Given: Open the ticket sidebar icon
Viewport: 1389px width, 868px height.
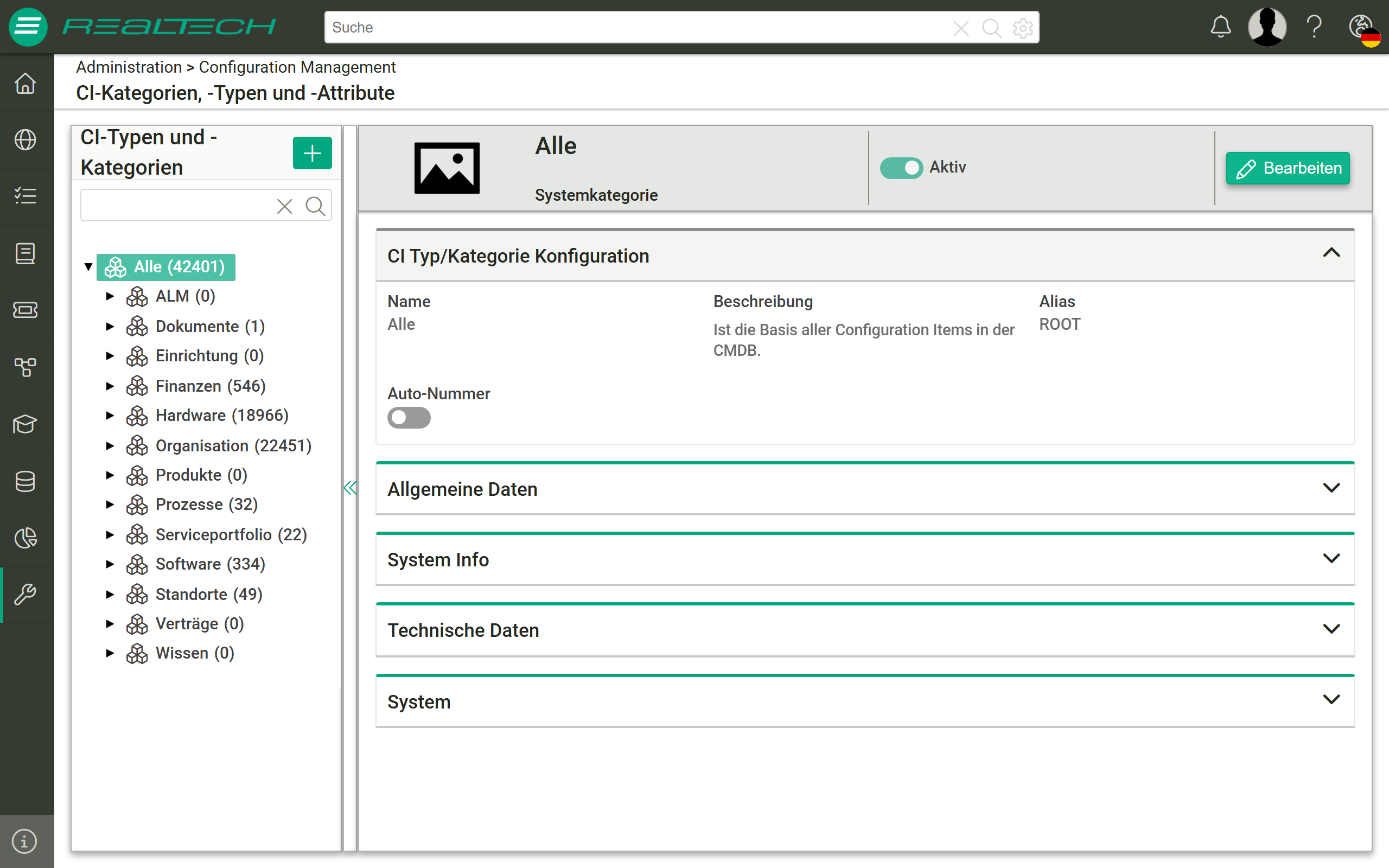Looking at the screenshot, I should 26,310.
